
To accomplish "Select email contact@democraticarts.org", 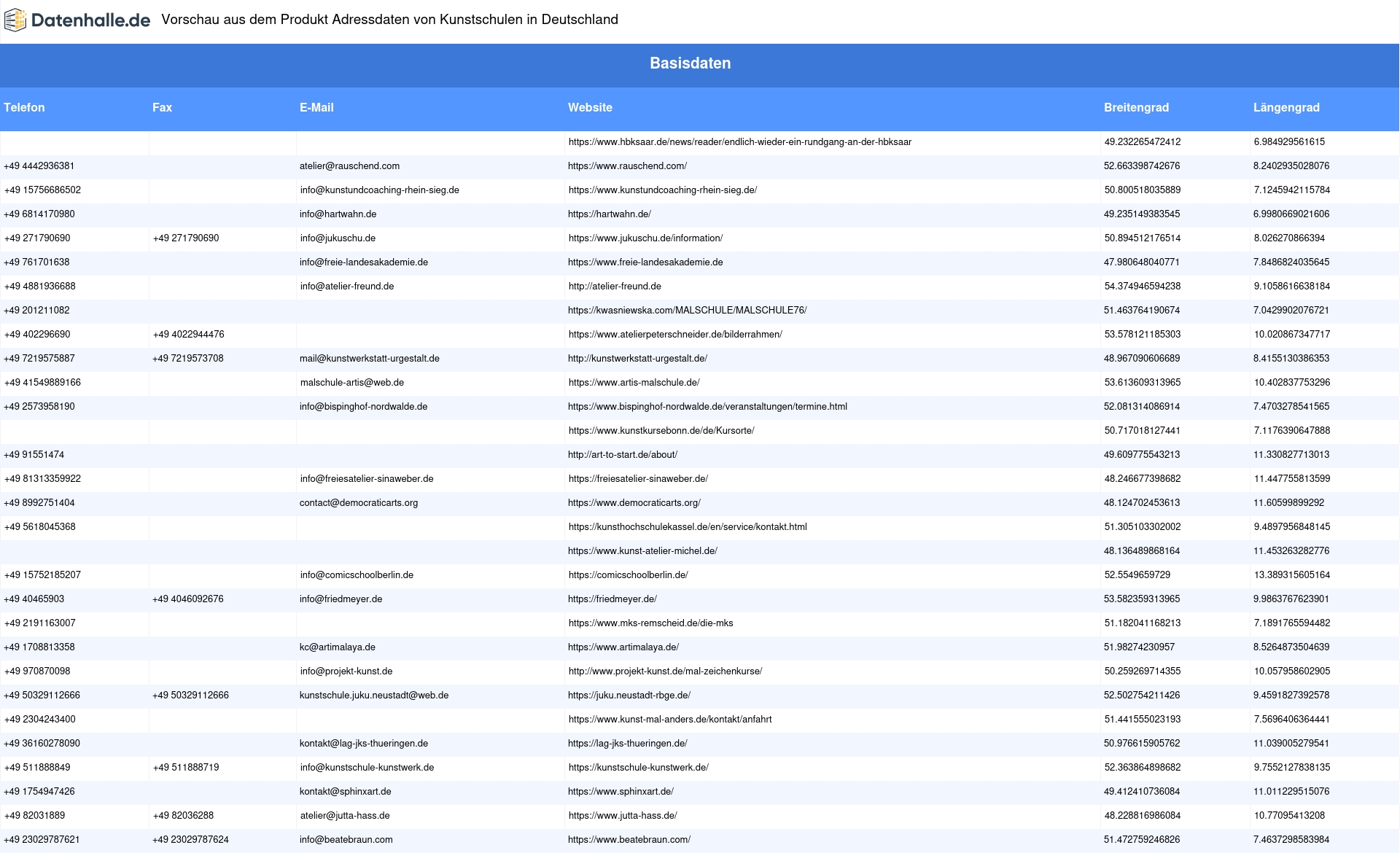I will click(x=359, y=503).
